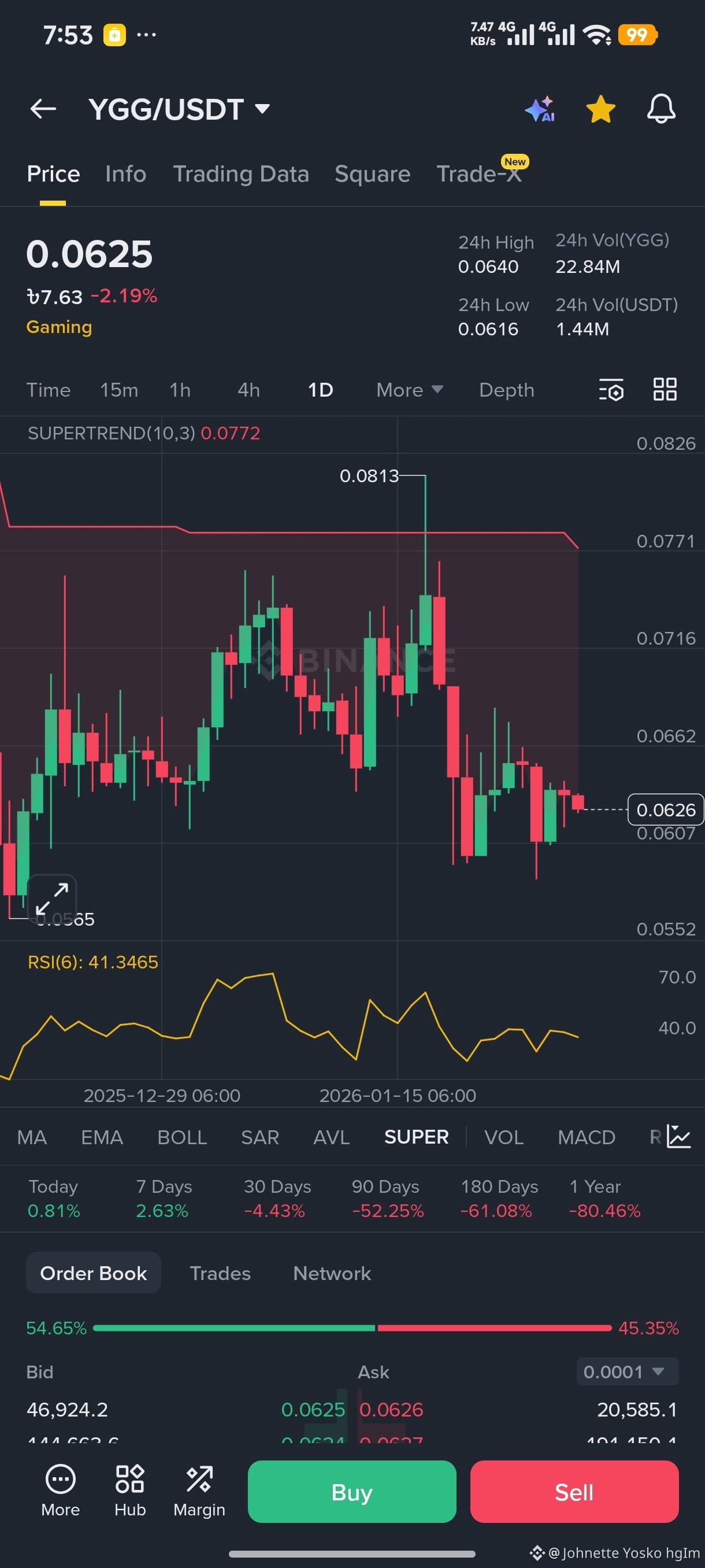Viewport: 705px width, 1568px height.
Task: Select the 15m timeframe
Action: click(x=119, y=390)
